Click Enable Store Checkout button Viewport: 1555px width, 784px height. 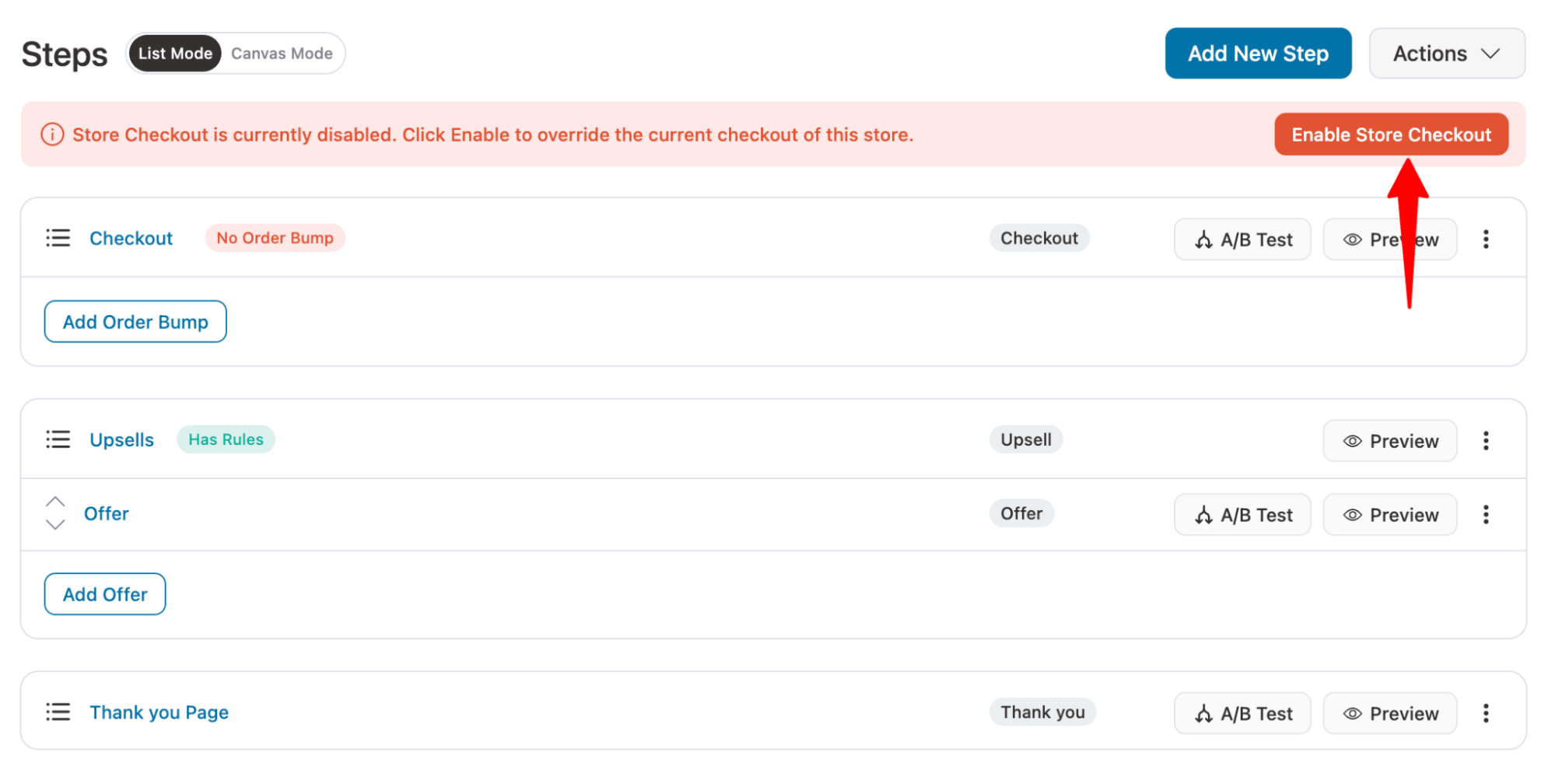click(x=1391, y=135)
